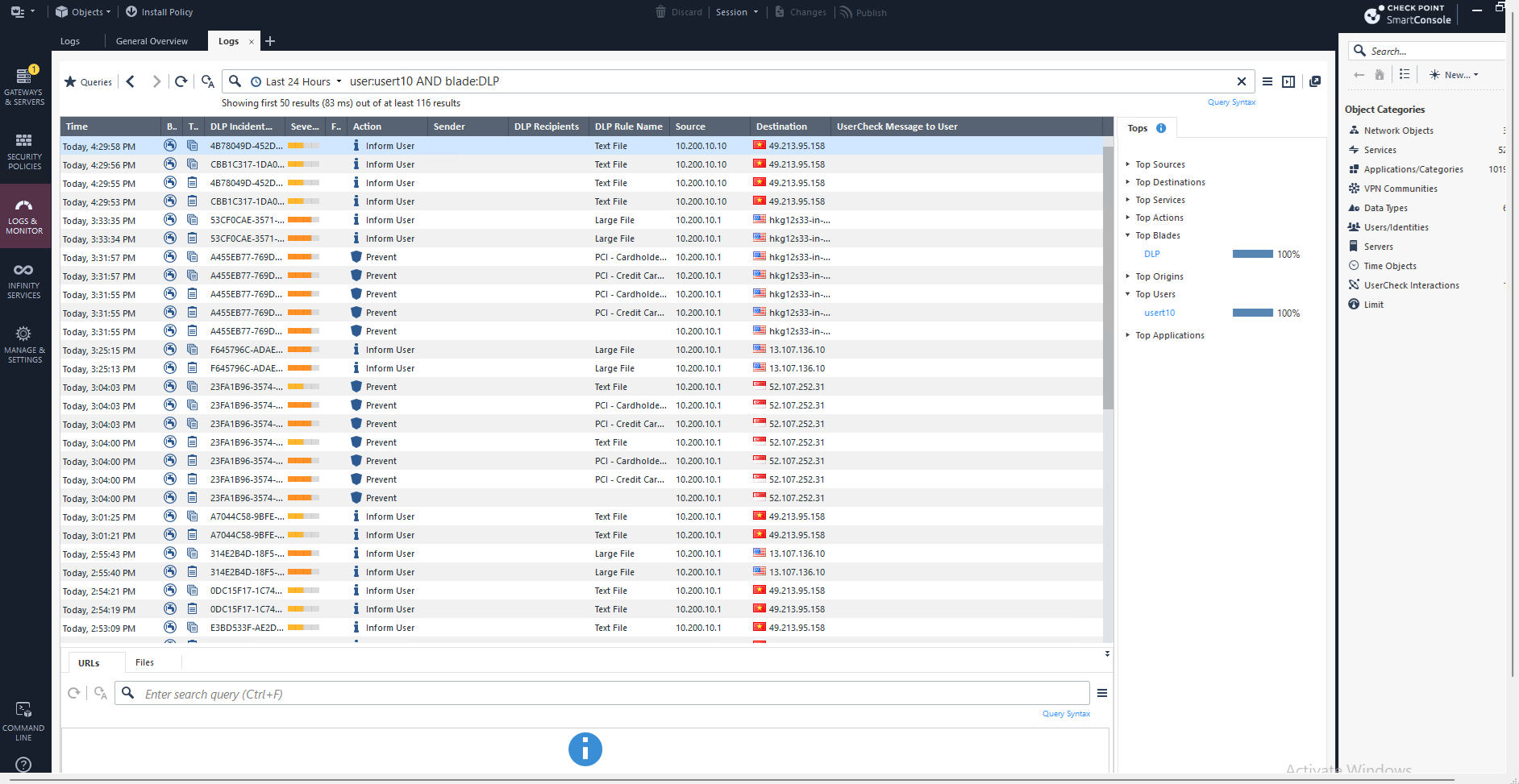The width and height of the screenshot is (1519, 784).
Task: Click the Query Syntax link
Action: tap(1231, 102)
